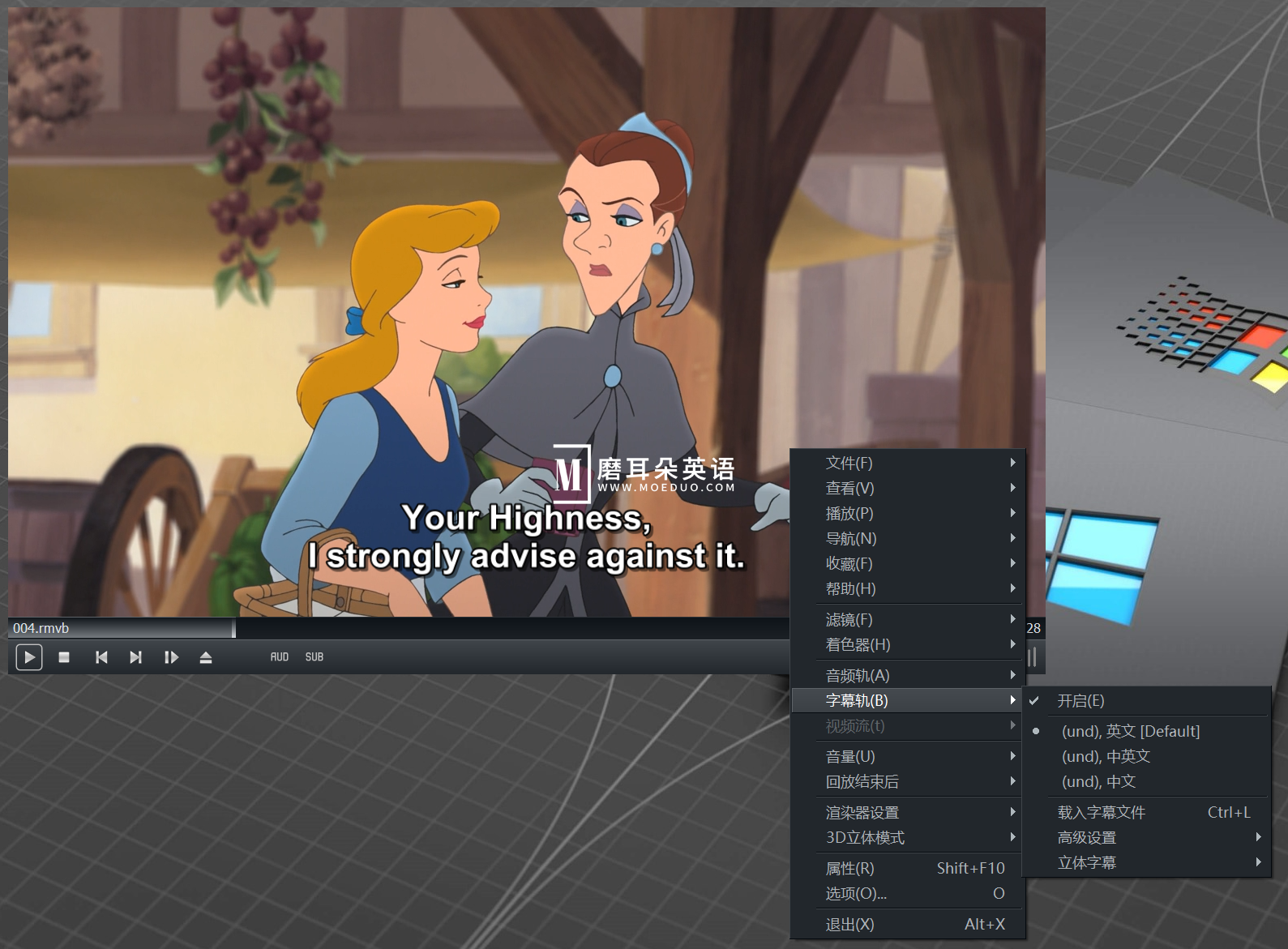1288x949 pixels.
Task: Click the eject/open file icon
Action: 206,657
